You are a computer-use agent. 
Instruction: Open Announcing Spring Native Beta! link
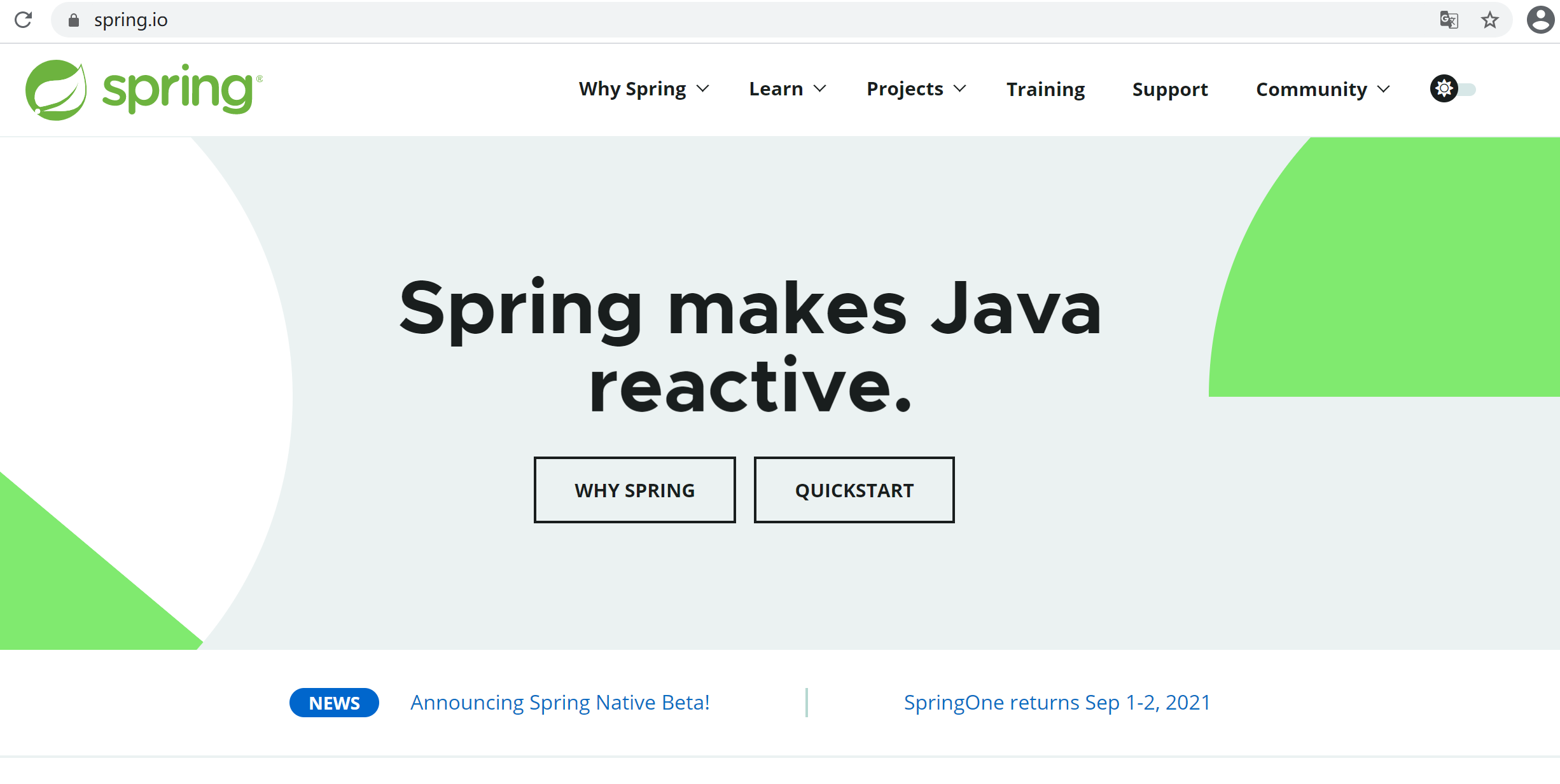pyautogui.click(x=560, y=703)
